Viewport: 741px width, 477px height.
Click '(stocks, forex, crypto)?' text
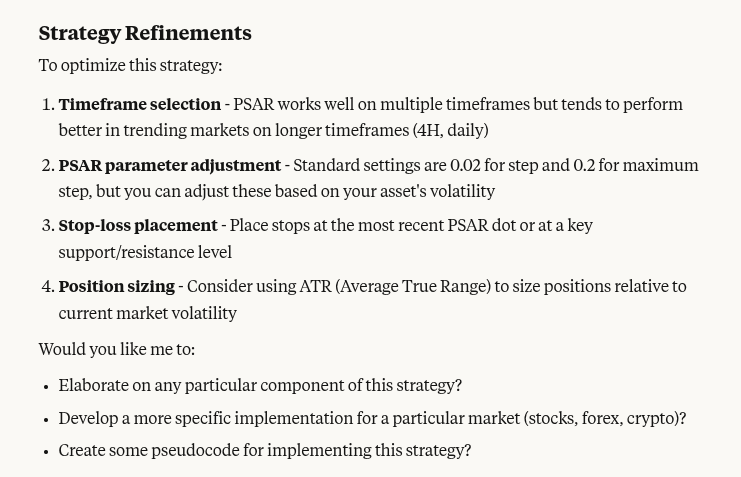[605, 418]
